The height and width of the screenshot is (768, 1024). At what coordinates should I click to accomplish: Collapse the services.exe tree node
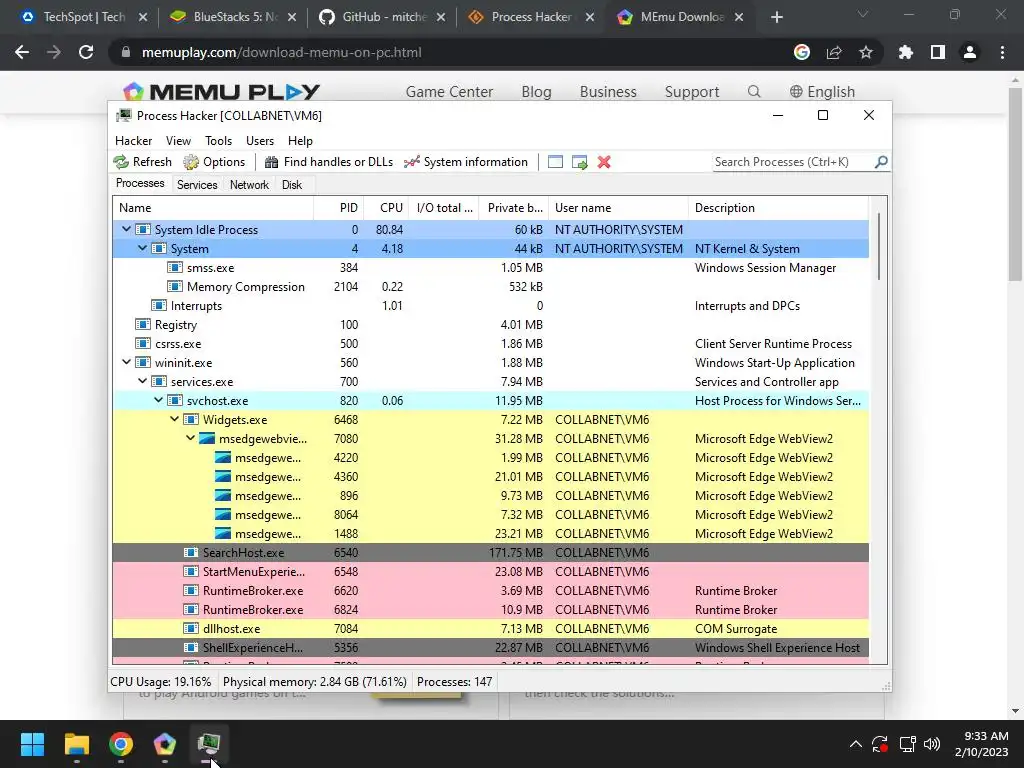(142, 381)
